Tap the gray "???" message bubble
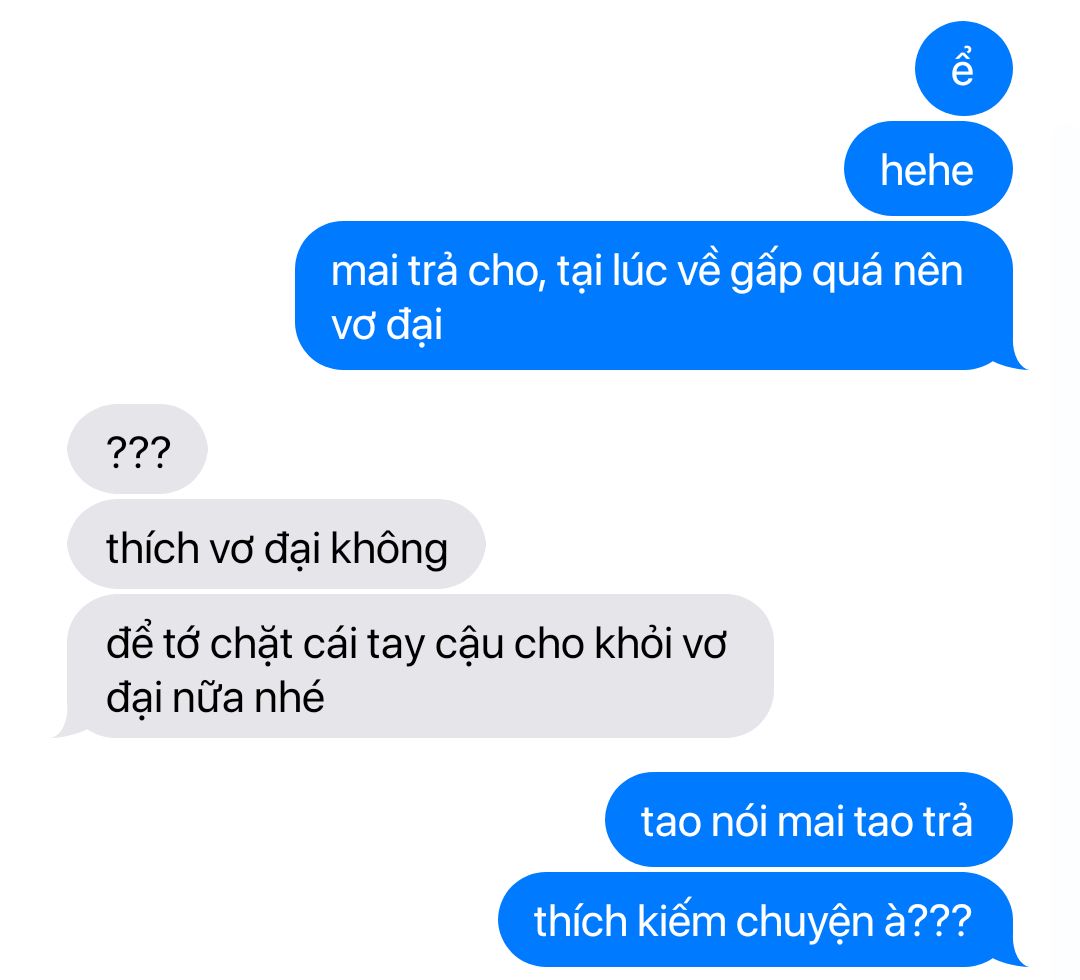The width and height of the screenshot is (1080, 980). [137, 449]
